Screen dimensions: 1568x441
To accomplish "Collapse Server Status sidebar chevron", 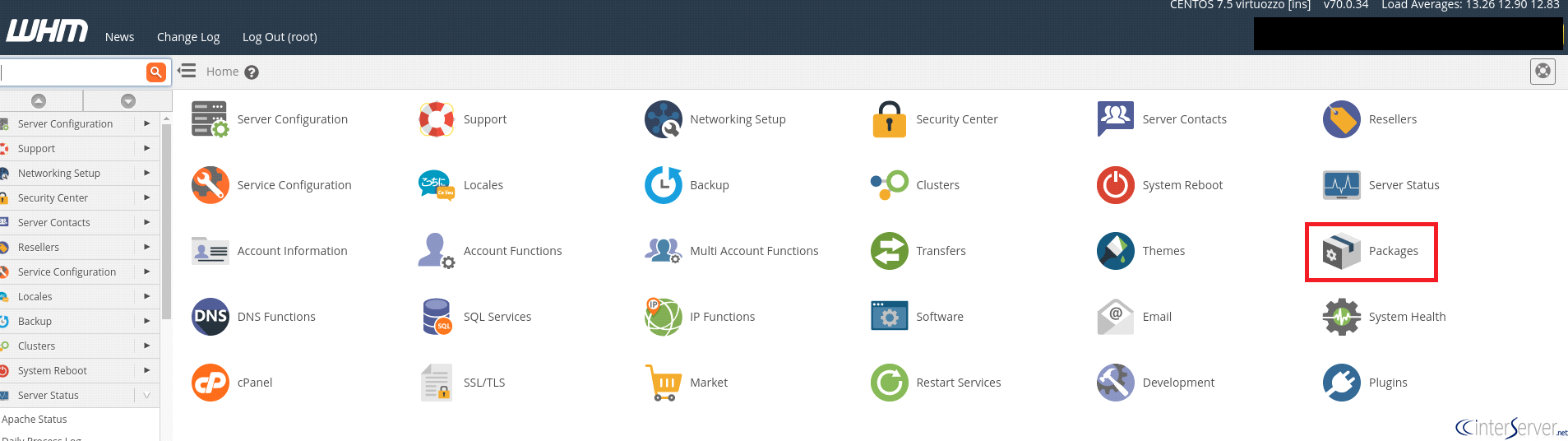I will coord(146,395).
